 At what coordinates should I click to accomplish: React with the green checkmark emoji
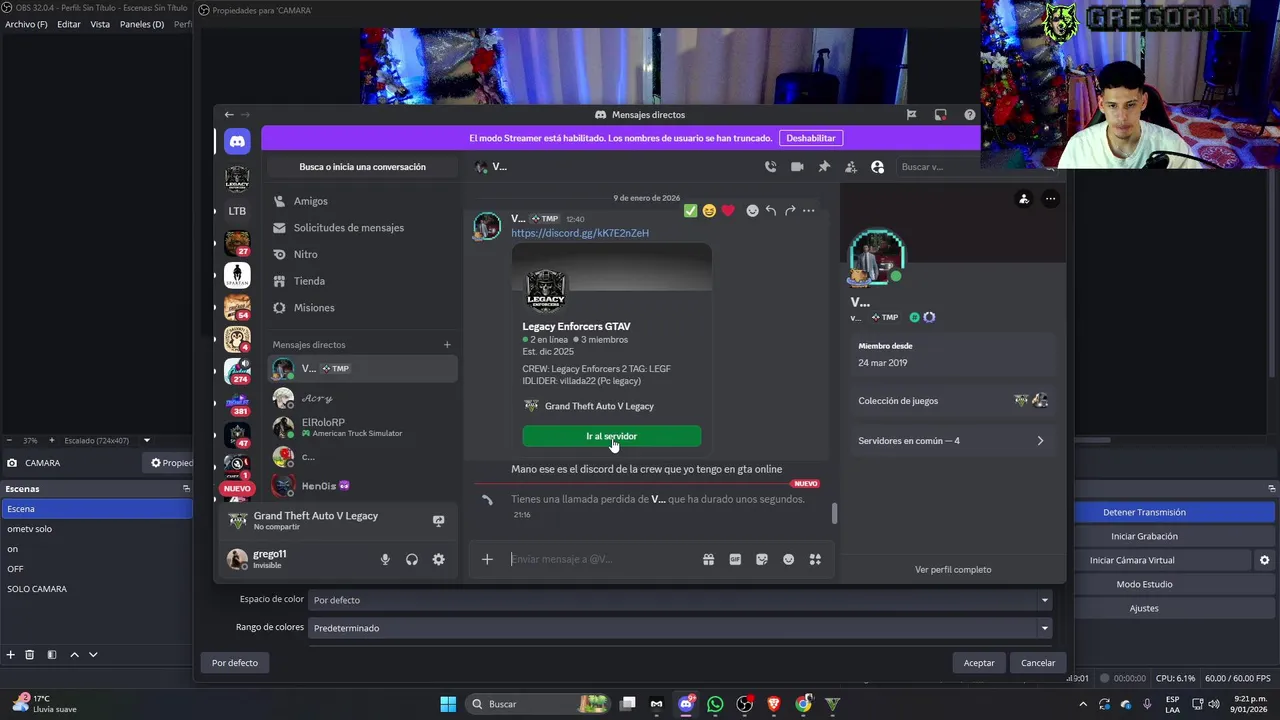click(x=690, y=210)
